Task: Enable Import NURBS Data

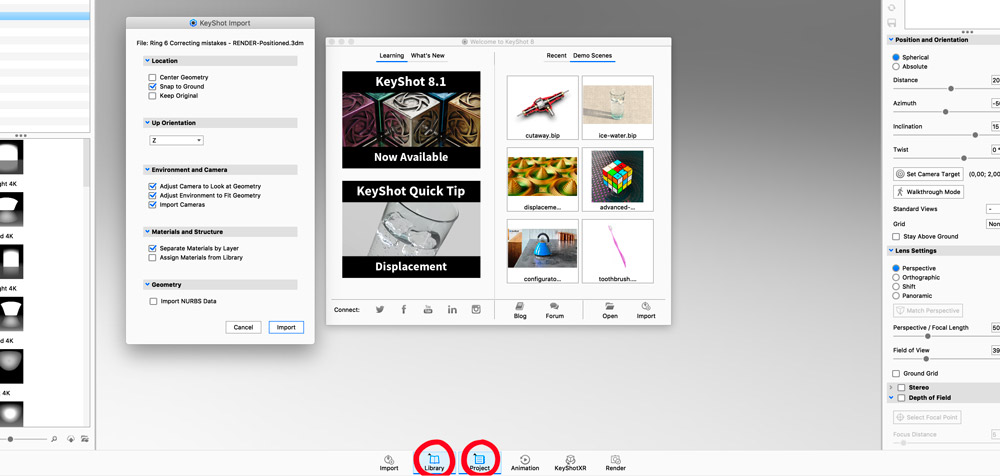Action: coord(153,301)
